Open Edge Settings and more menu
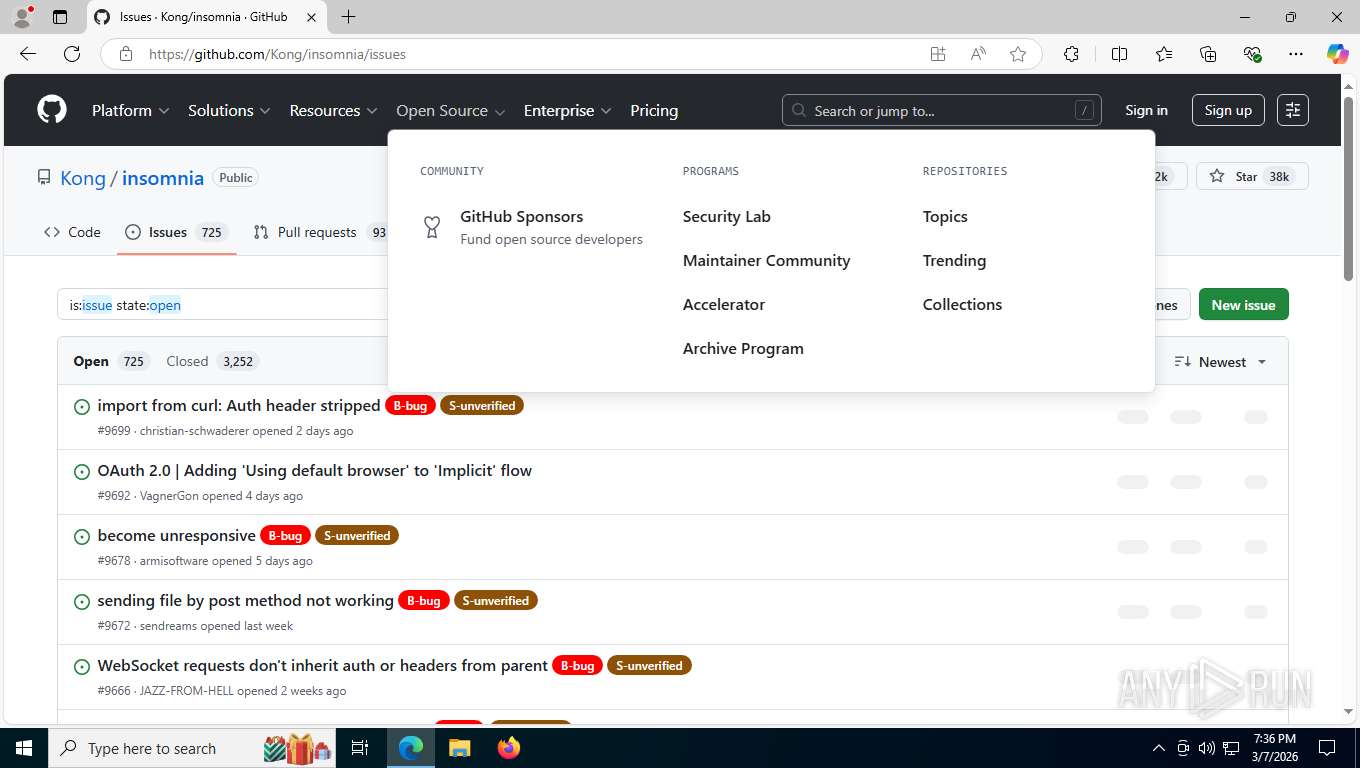The image size is (1360, 768). (1296, 54)
